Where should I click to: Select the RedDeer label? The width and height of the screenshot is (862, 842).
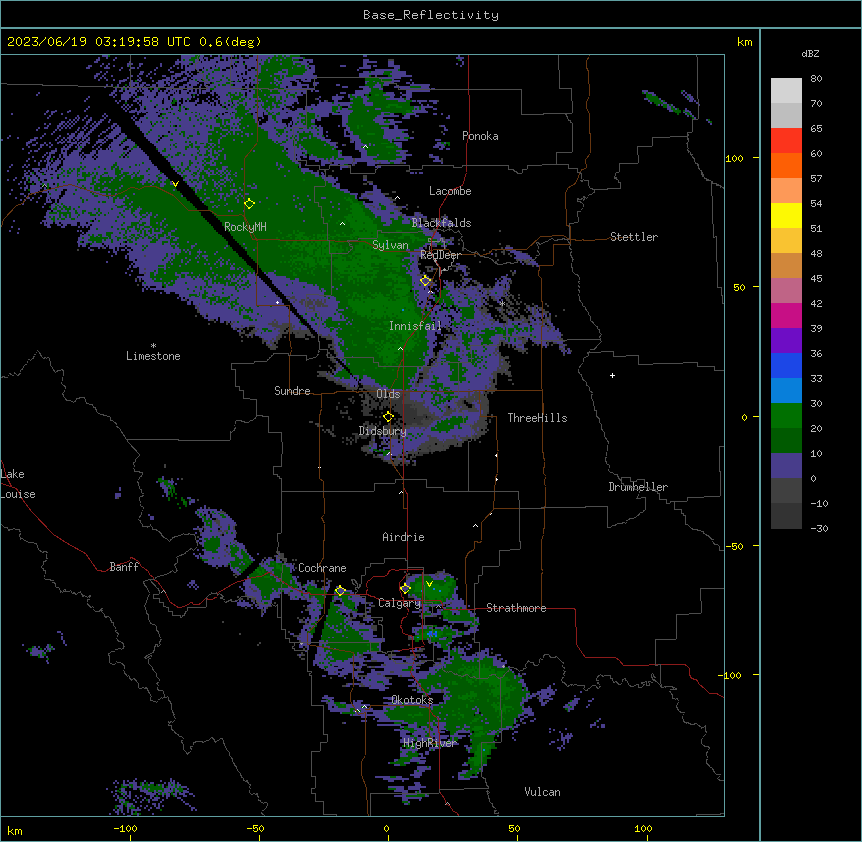coord(440,255)
